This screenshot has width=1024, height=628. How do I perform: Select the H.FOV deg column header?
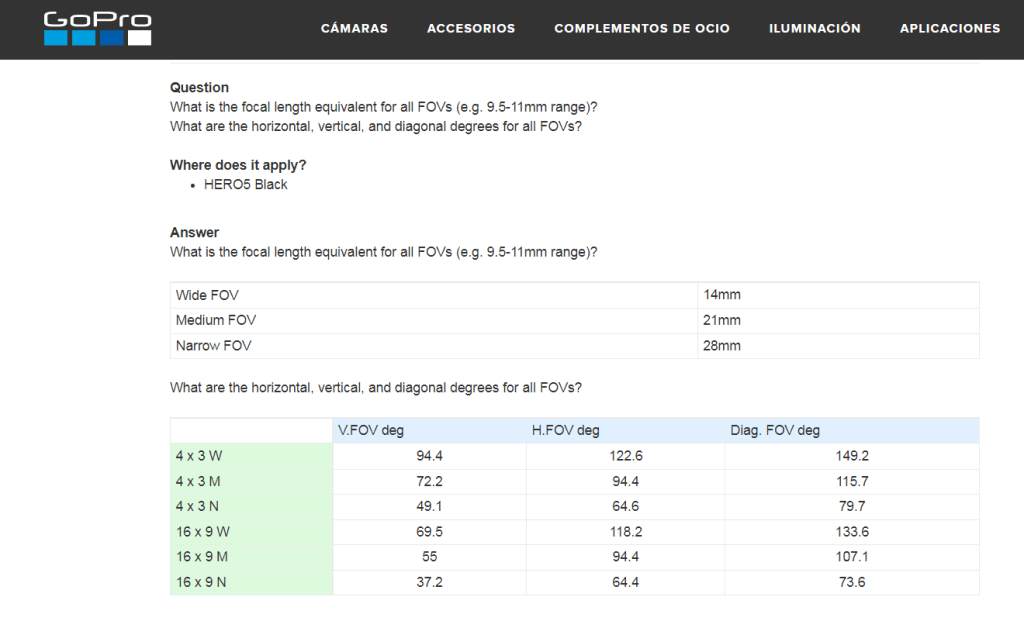(565, 431)
